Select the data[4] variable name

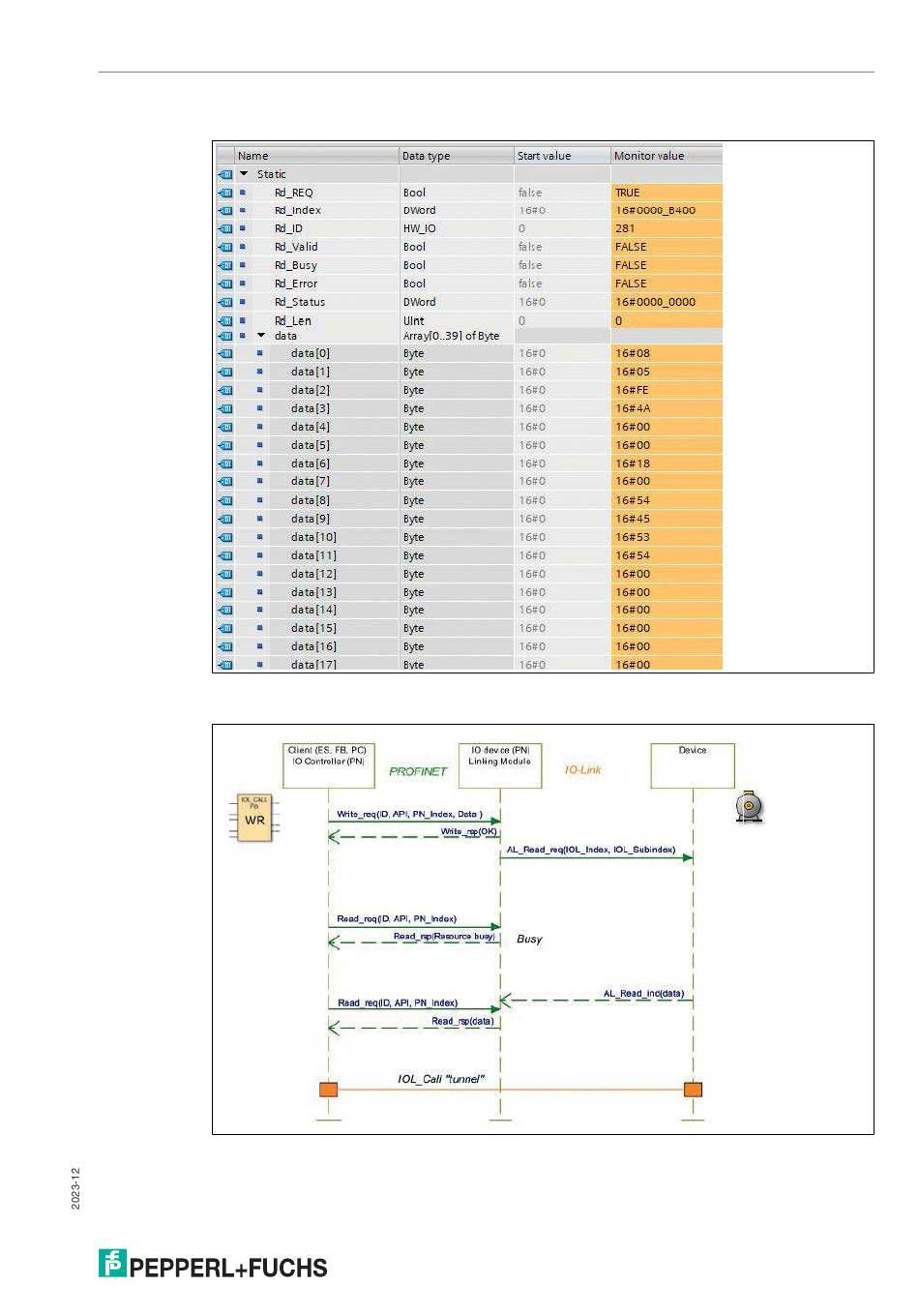point(310,427)
